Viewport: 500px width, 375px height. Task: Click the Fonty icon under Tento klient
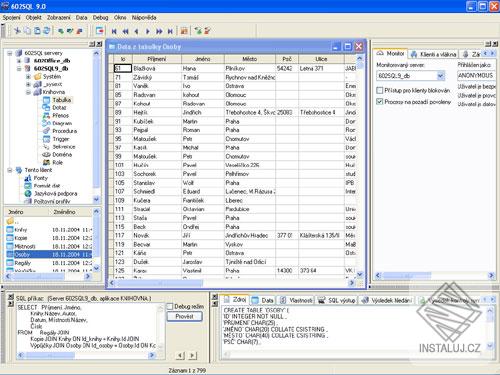pyautogui.click(x=28, y=178)
